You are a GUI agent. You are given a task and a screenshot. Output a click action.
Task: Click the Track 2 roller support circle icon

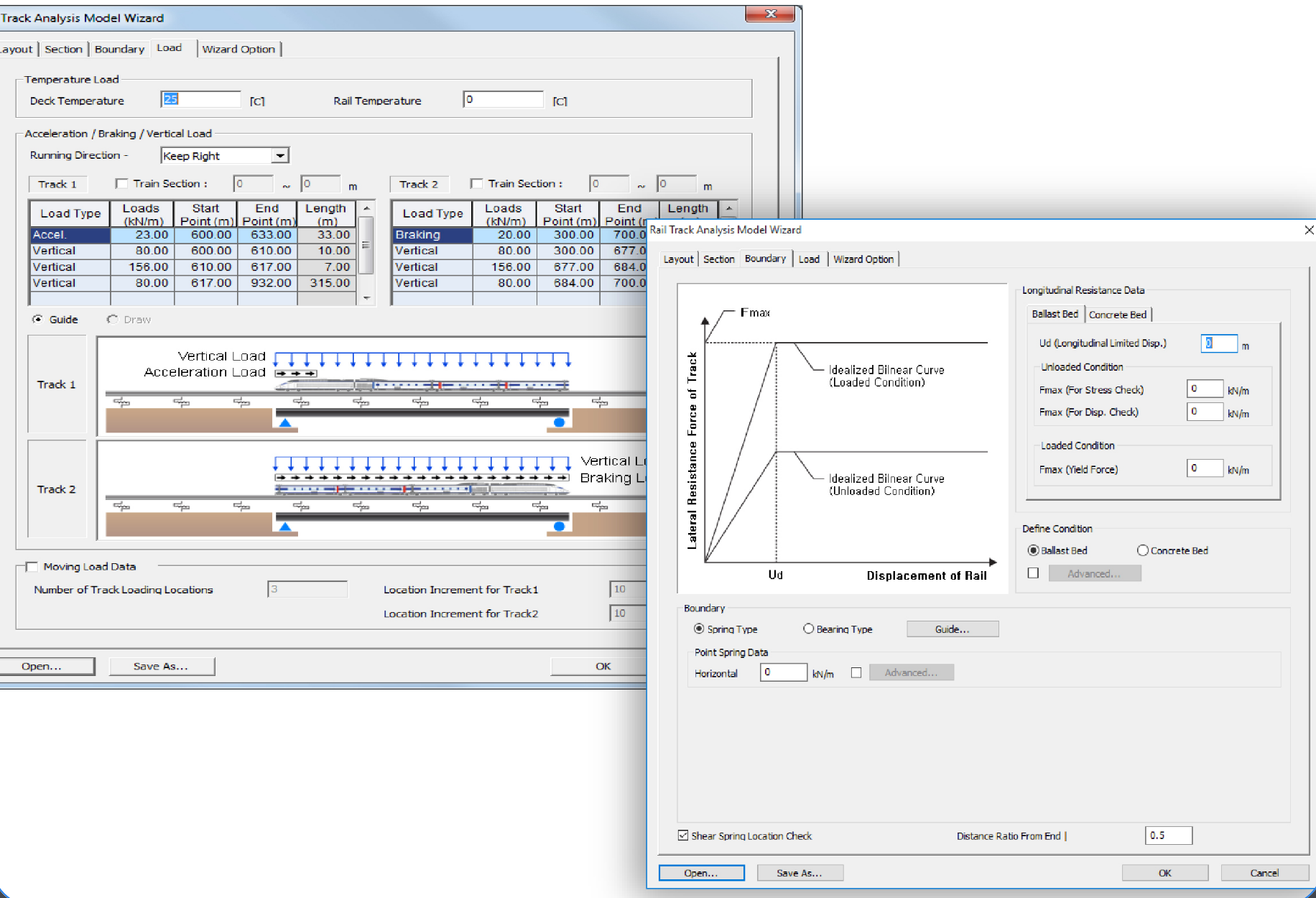pos(559,527)
